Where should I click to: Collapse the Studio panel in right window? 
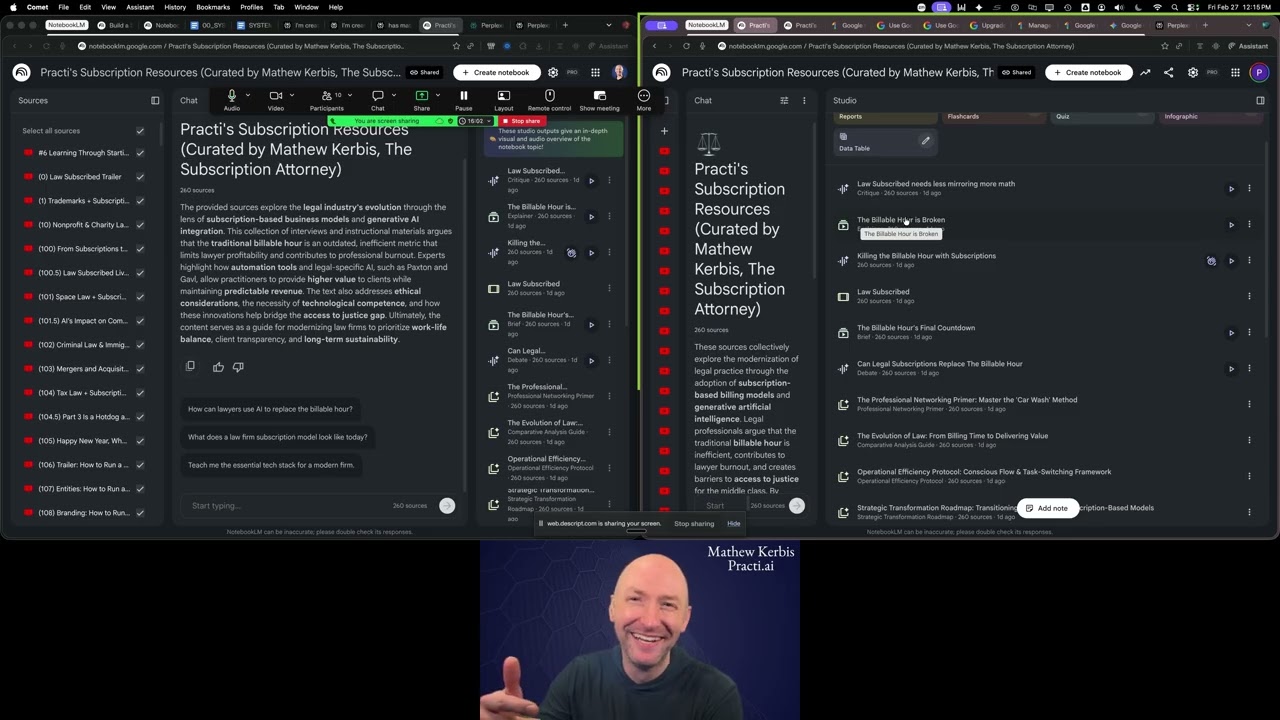pos(1260,100)
